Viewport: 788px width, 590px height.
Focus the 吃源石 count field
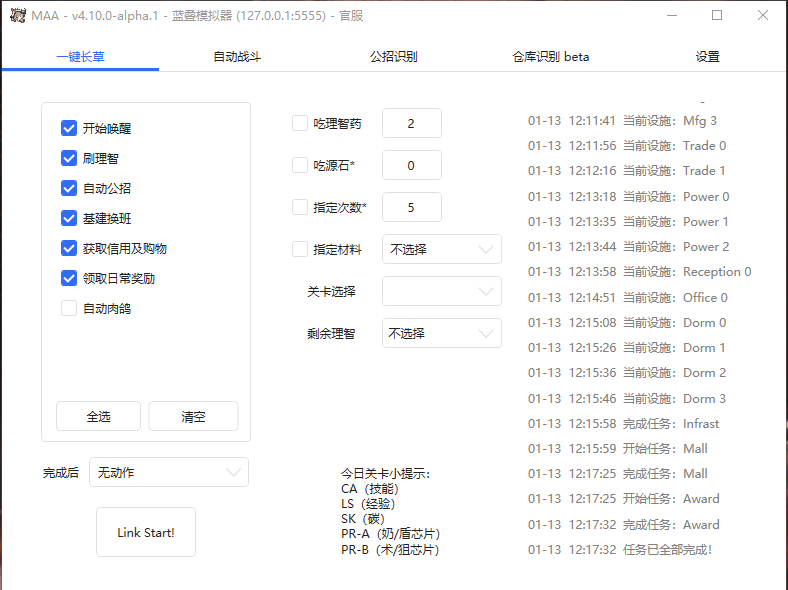[412, 165]
